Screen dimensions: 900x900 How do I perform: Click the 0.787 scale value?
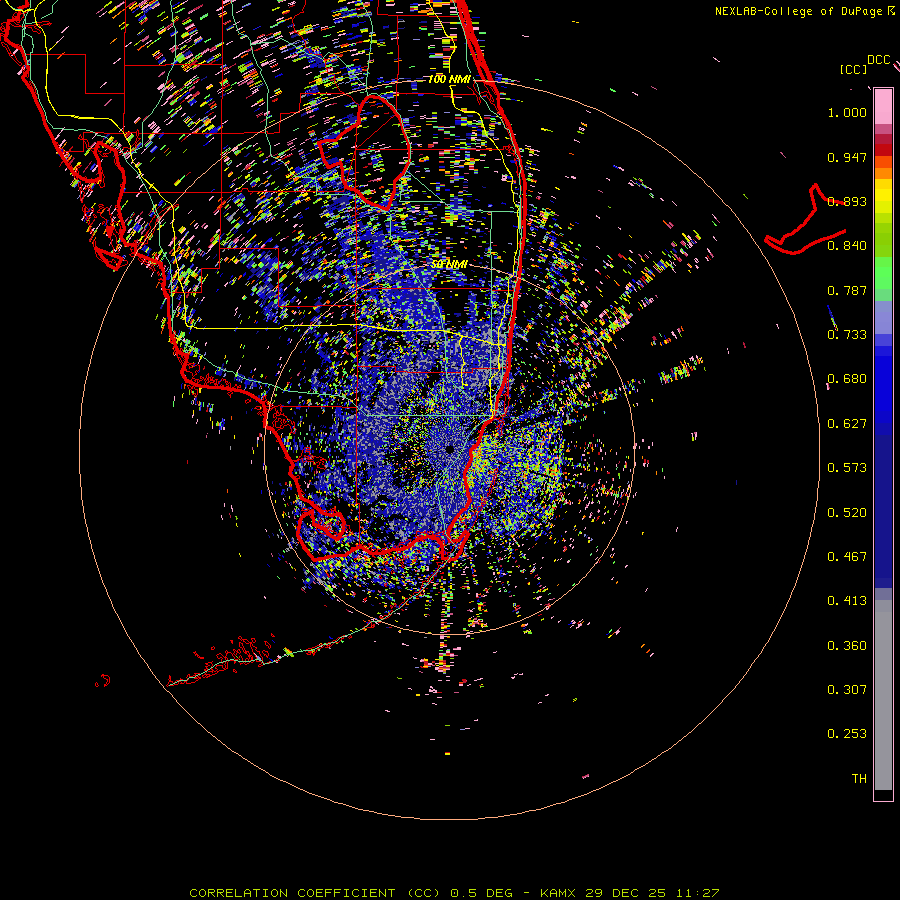click(x=847, y=290)
